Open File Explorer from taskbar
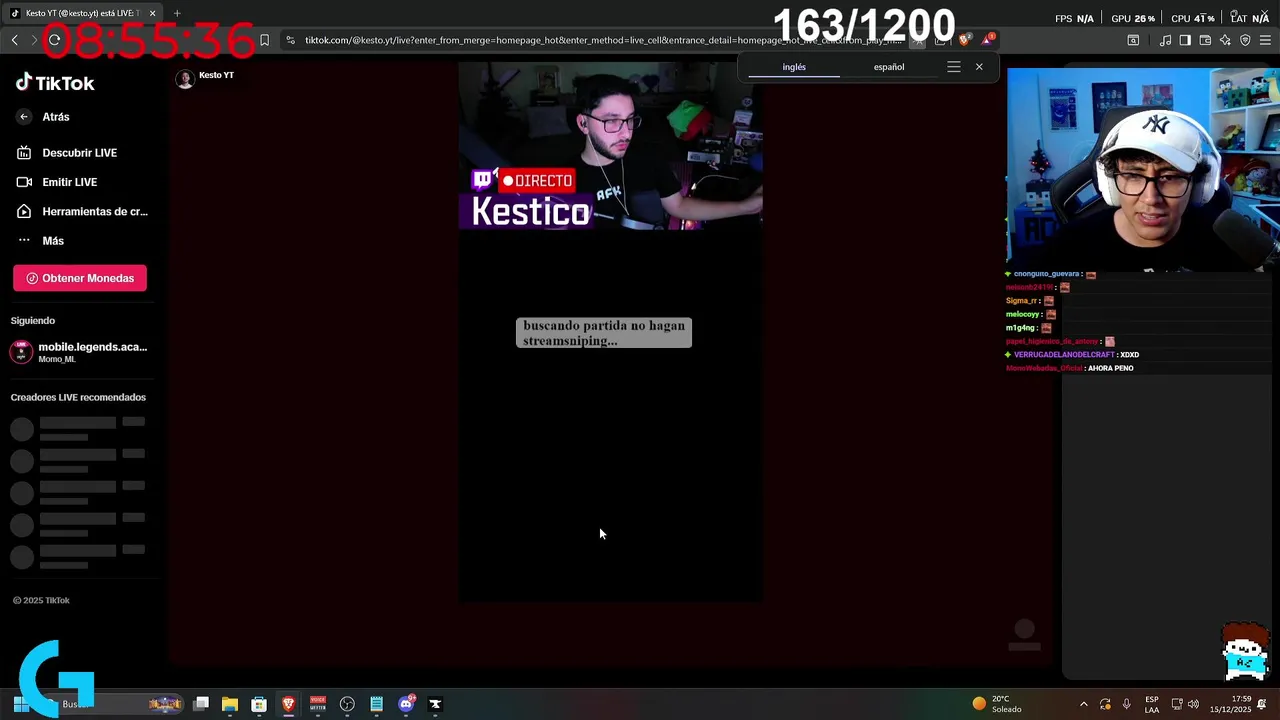 tap(230, 704)
